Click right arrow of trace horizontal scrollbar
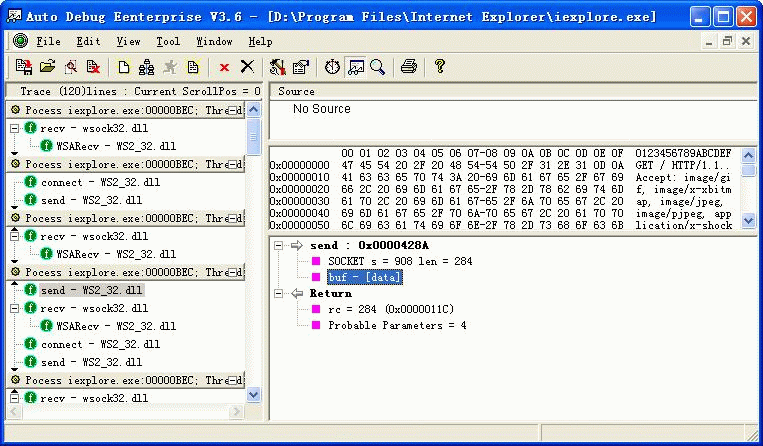Screen dimensions: 763x446 236,411
